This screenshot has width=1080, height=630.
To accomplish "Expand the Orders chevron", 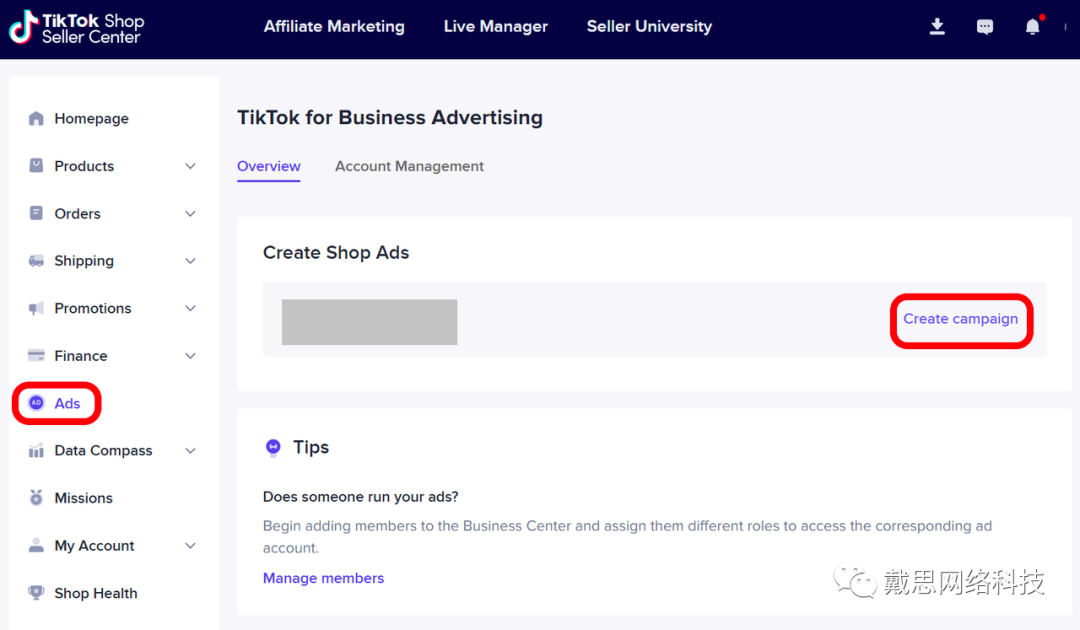I will (191, 214).
